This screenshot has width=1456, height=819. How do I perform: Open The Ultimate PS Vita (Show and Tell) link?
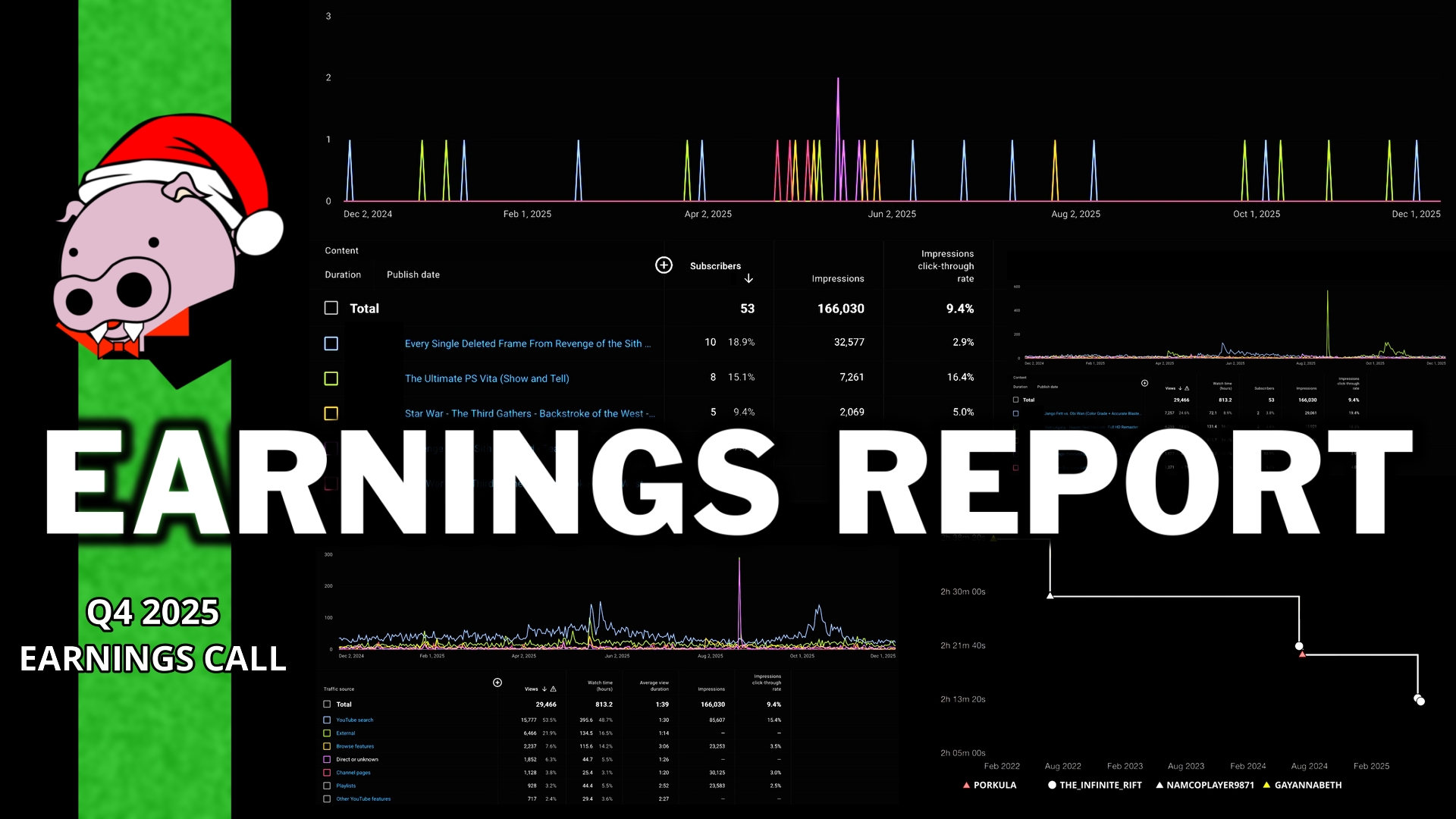(x=487, y=378)
